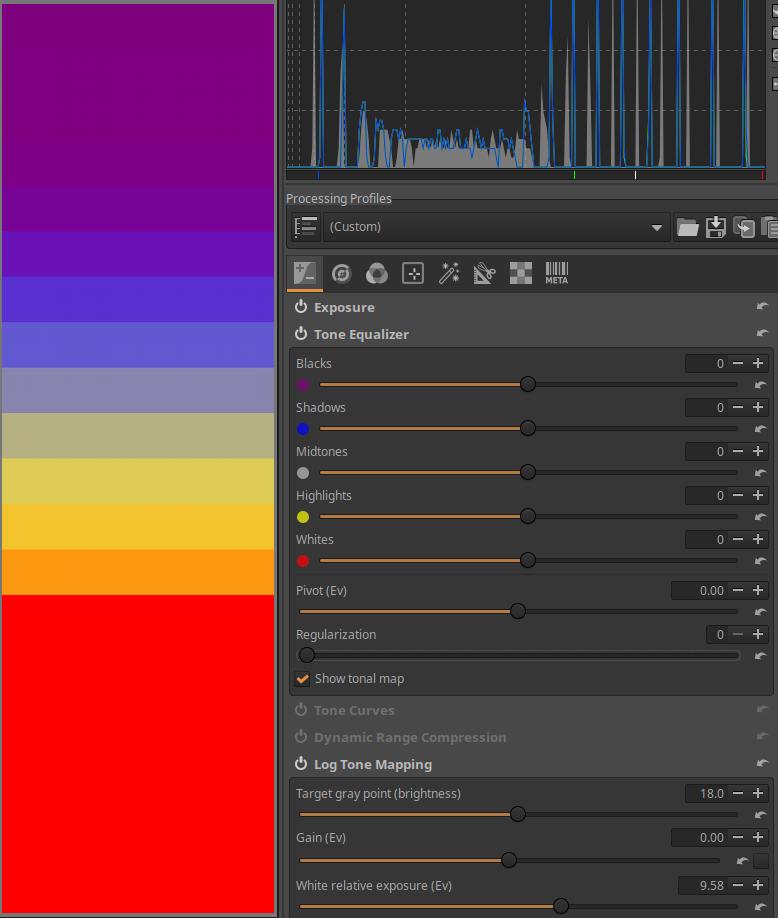Click the load processing profile folder icon
The image size is (778, 918).
click(688, 227)
